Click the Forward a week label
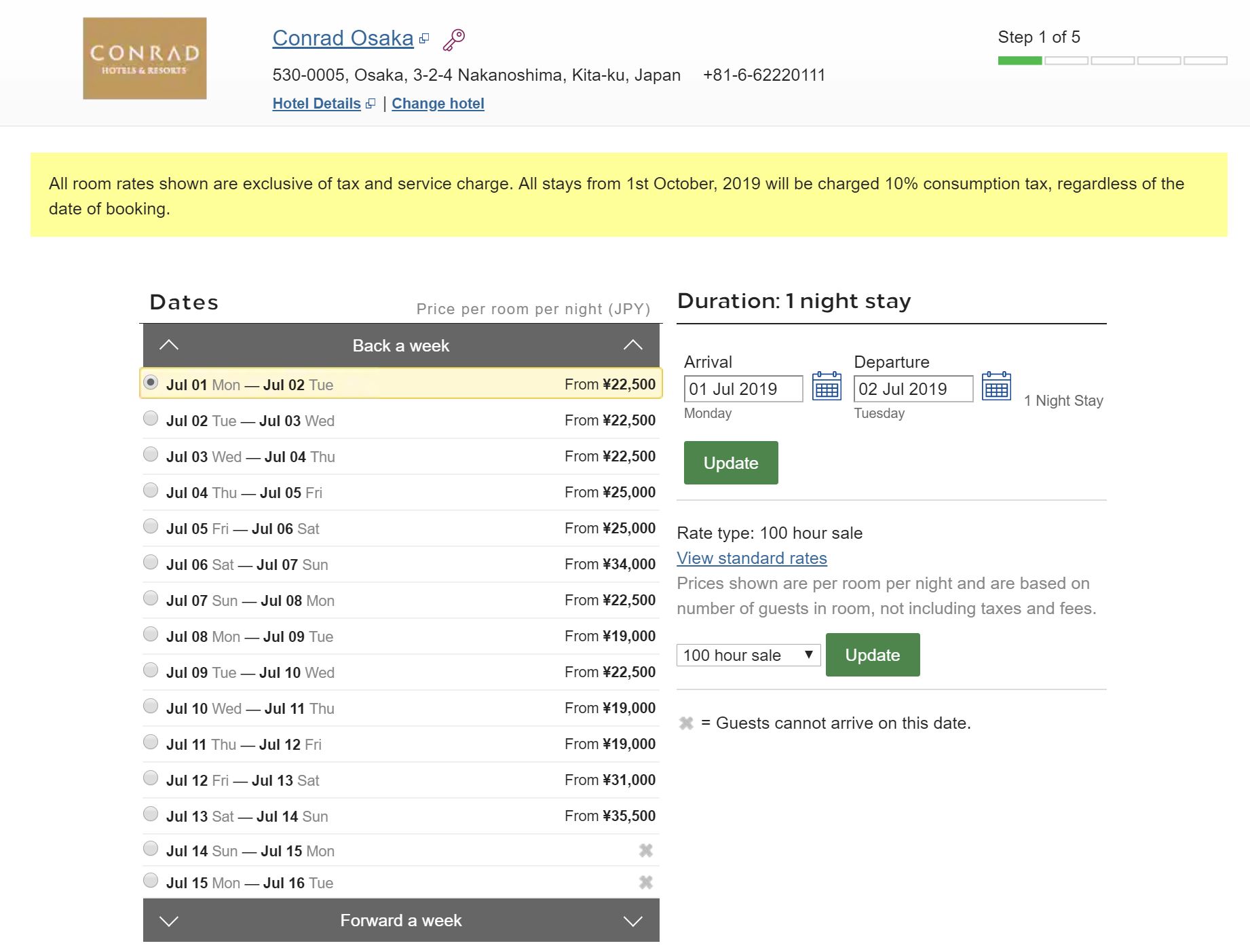This screenshot has width=1250, height=952. [x=400, y=920]
